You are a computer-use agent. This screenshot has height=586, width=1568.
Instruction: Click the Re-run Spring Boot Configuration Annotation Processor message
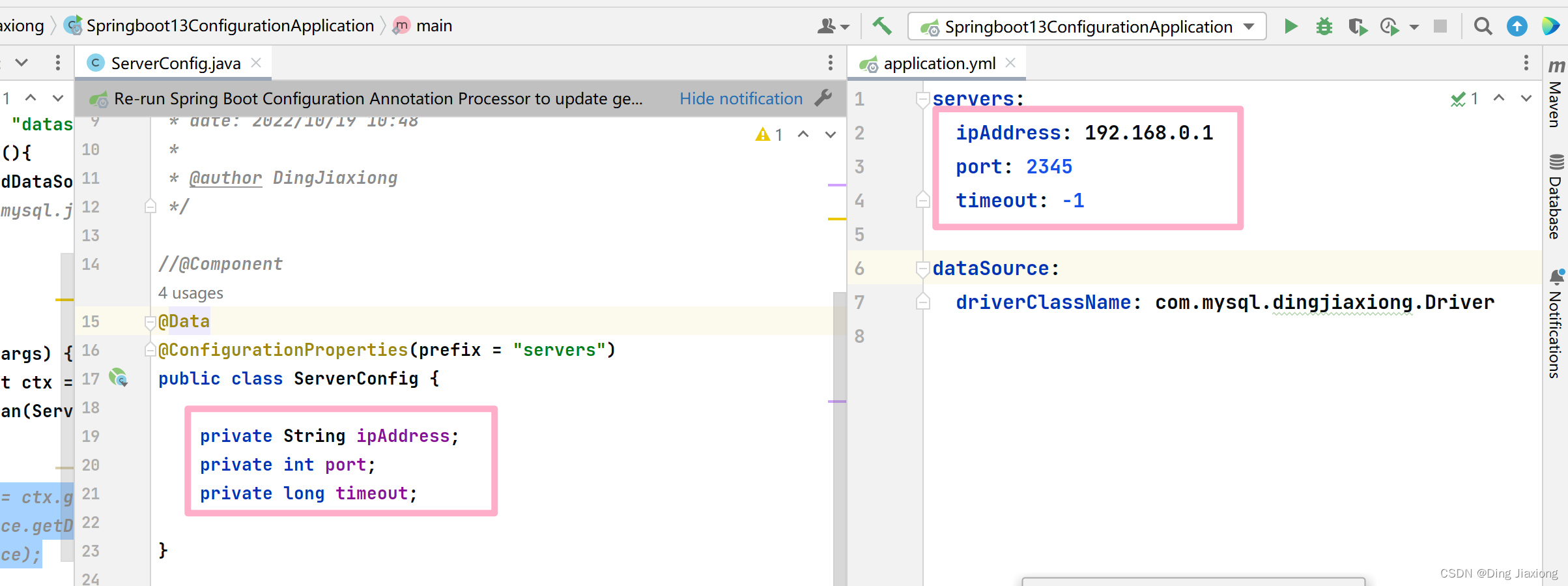[x=378, y=98]
